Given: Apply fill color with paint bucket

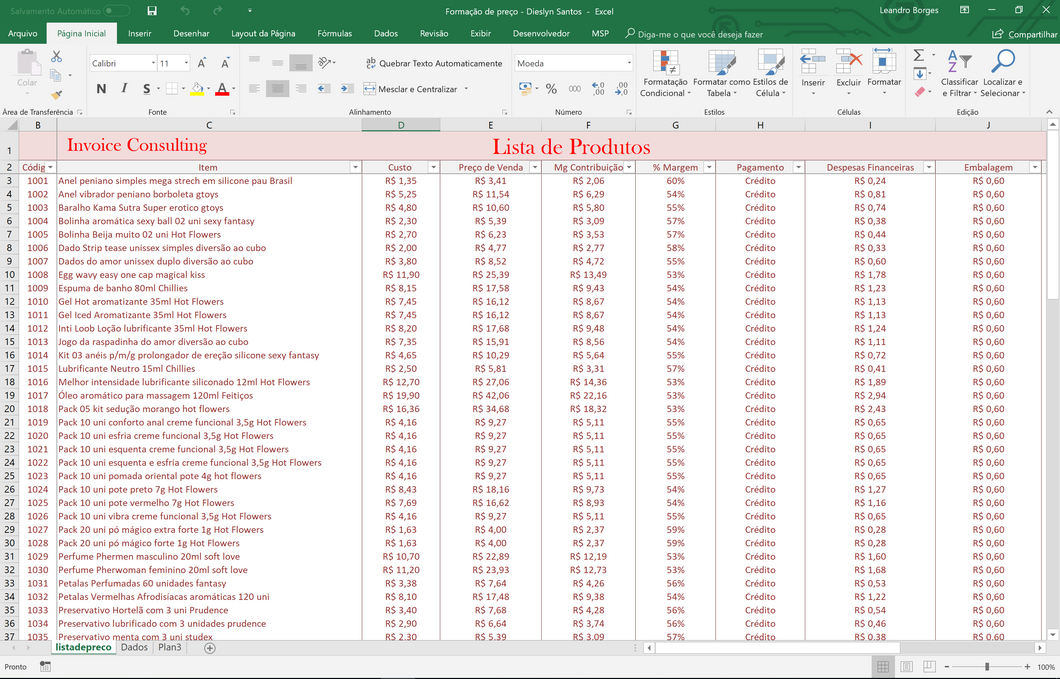Looking at the screenshot, I should pyautogui.click(x=197, y=89).
